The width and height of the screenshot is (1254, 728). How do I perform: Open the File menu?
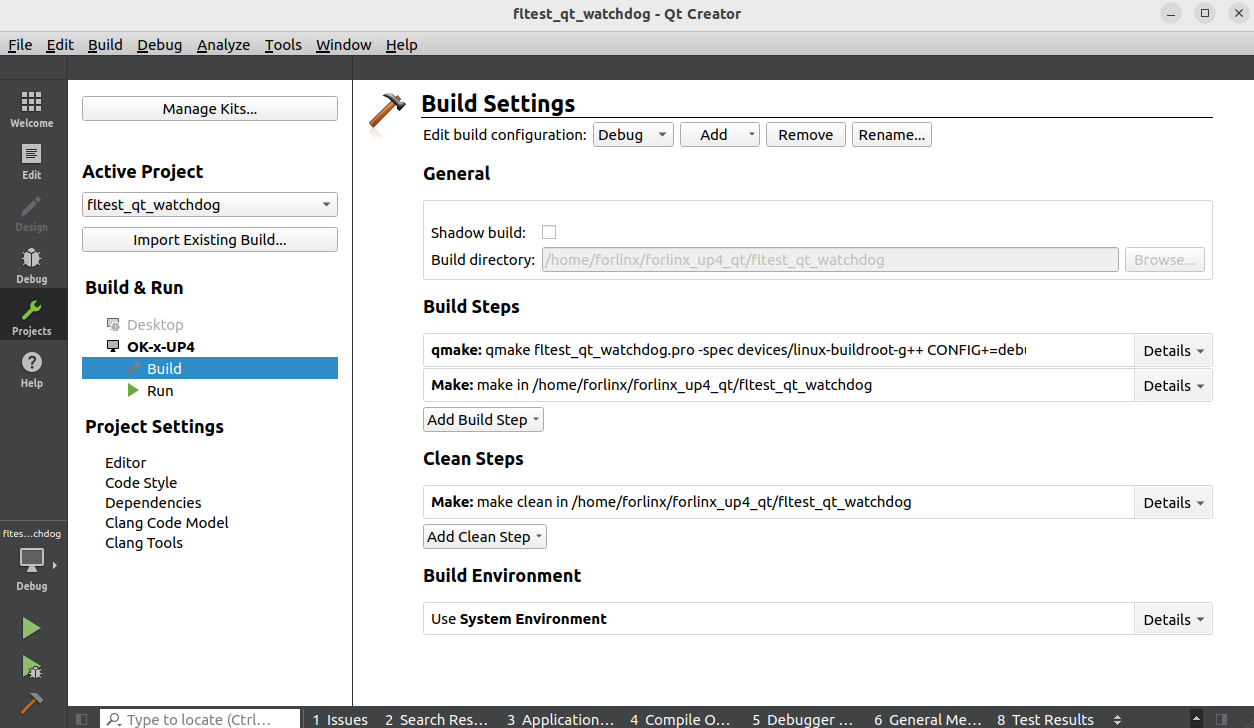(20, 45)
